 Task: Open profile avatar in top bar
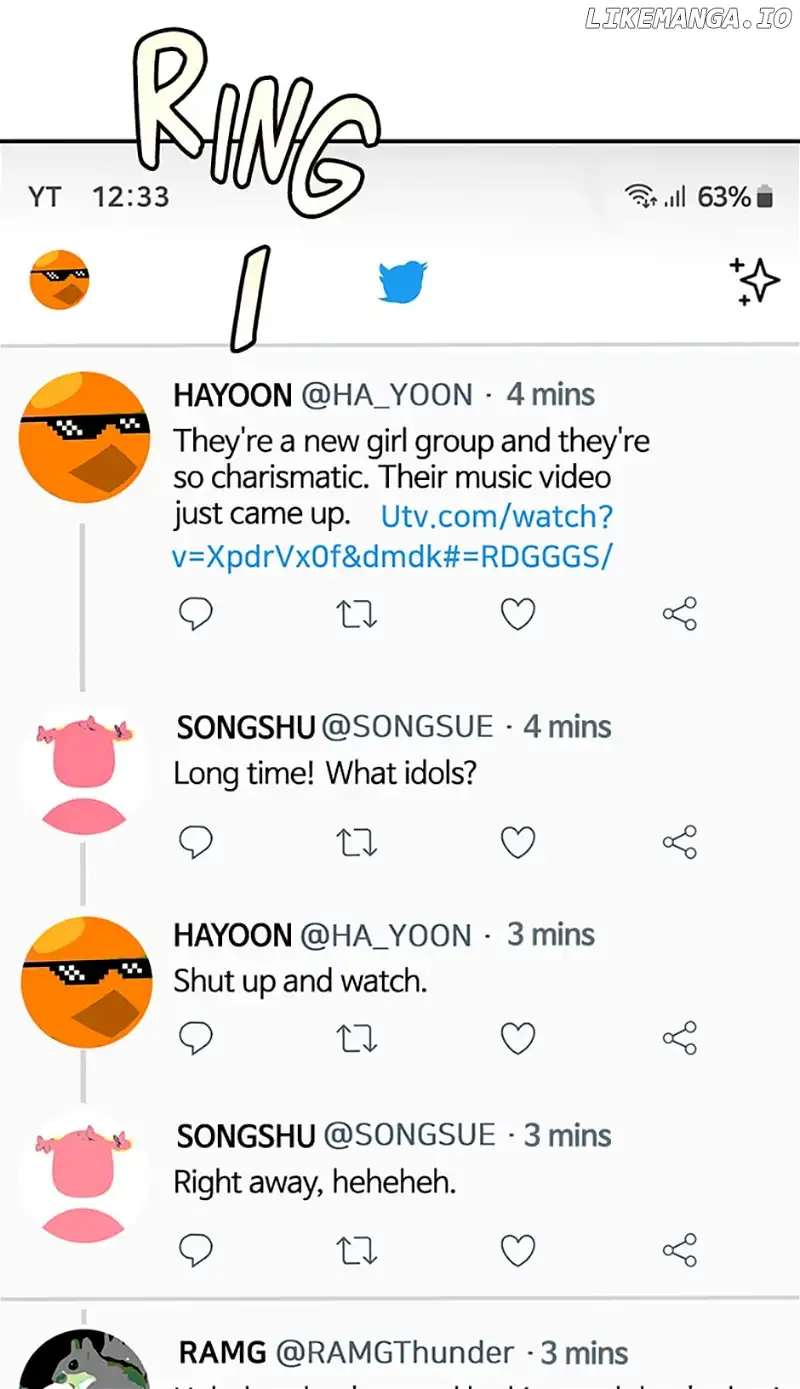[x=60, y=280]
